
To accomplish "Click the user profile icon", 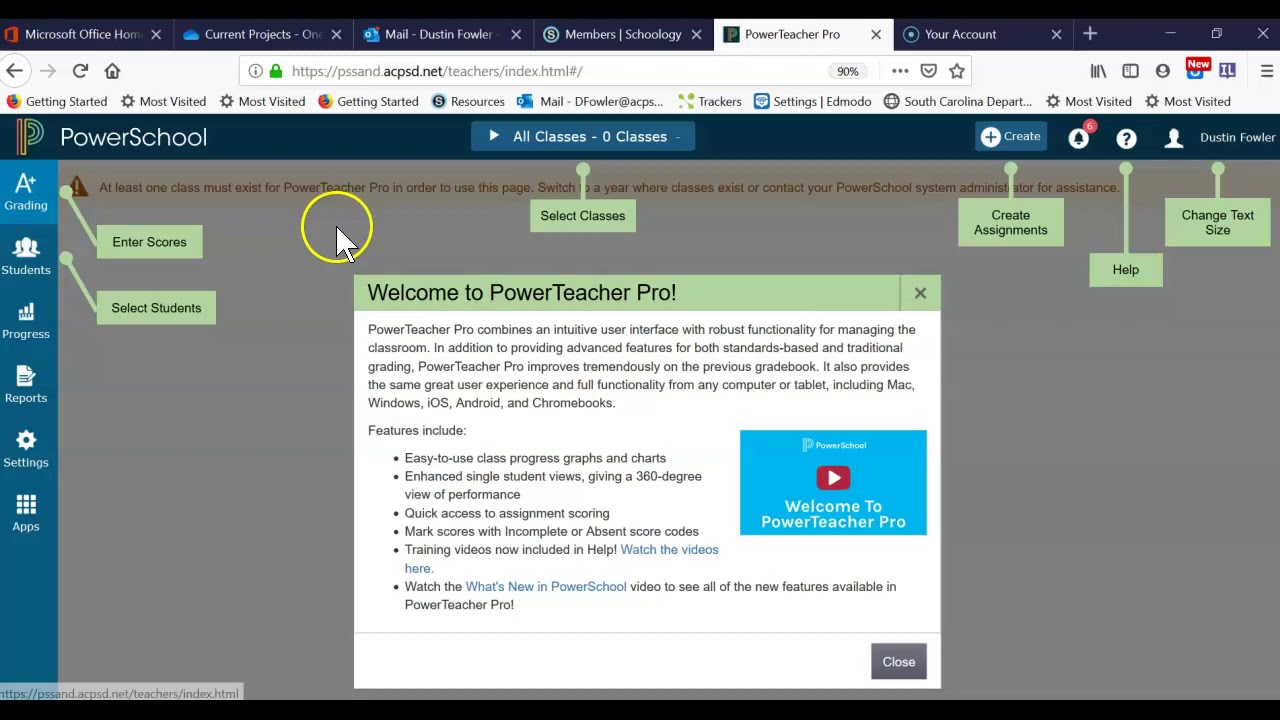I will [x=1174, y=138].
